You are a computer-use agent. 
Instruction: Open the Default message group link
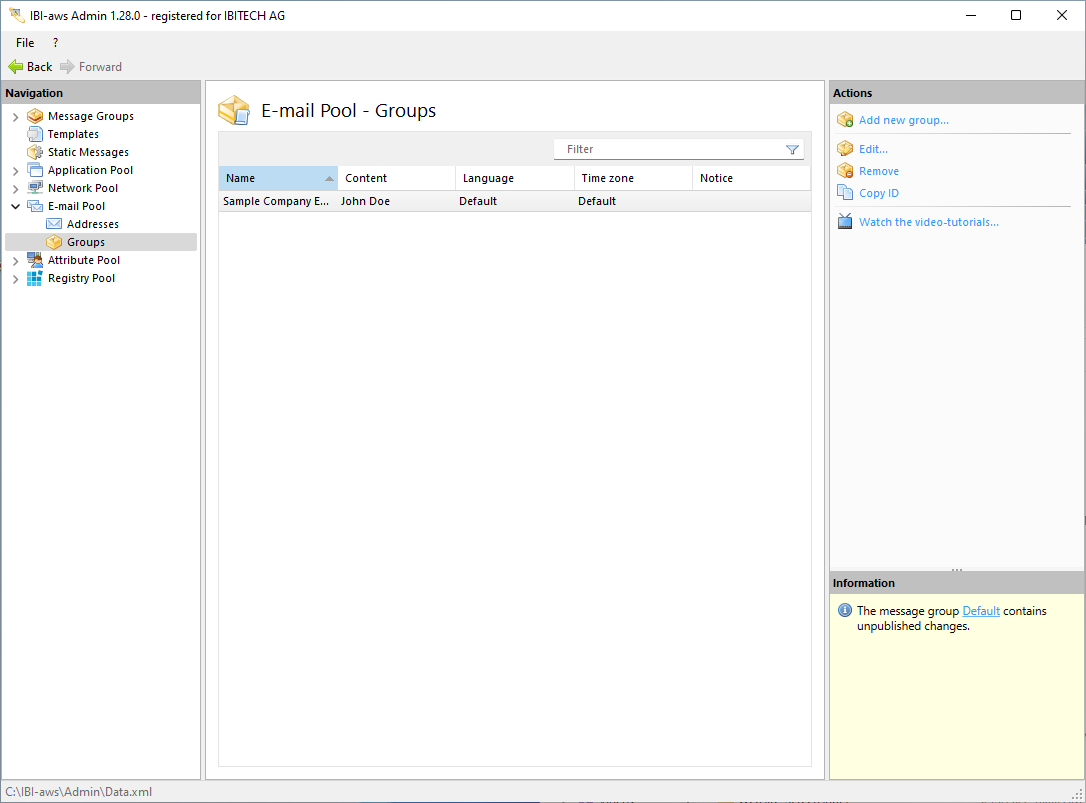coord(981,611)
